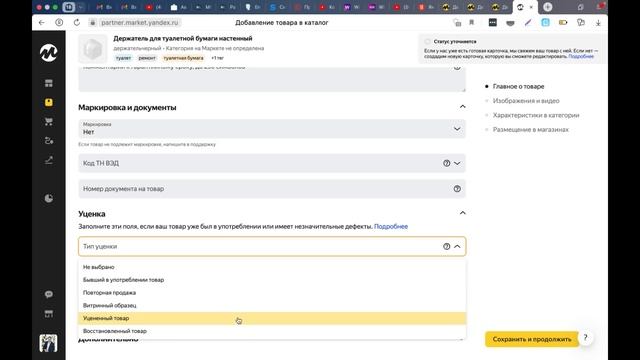Collapse the Маркировка и документы section
This screenshot has width=640, height=360.
[x=462, y=107]
